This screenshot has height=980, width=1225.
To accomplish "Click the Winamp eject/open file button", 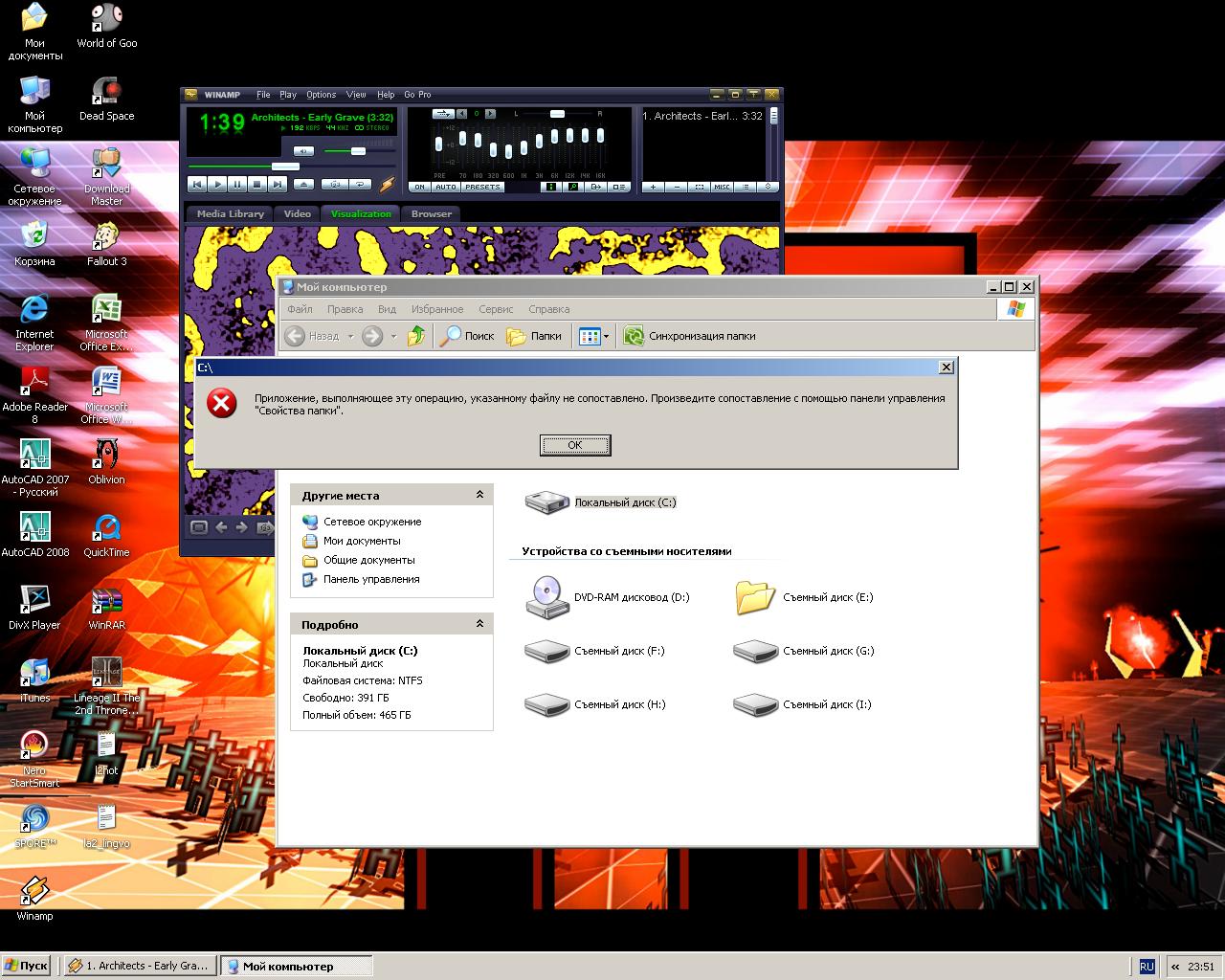I will coord(303,184).
